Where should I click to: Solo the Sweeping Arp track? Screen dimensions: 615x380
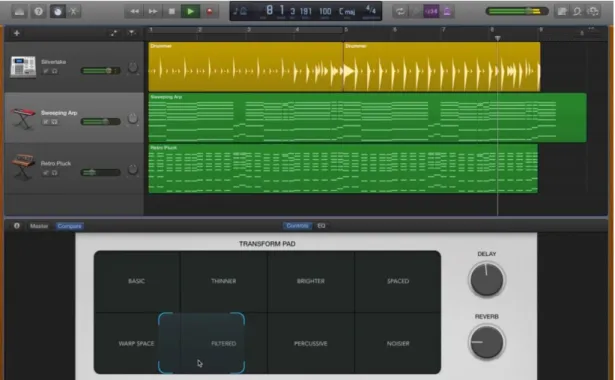coord(55,122)
